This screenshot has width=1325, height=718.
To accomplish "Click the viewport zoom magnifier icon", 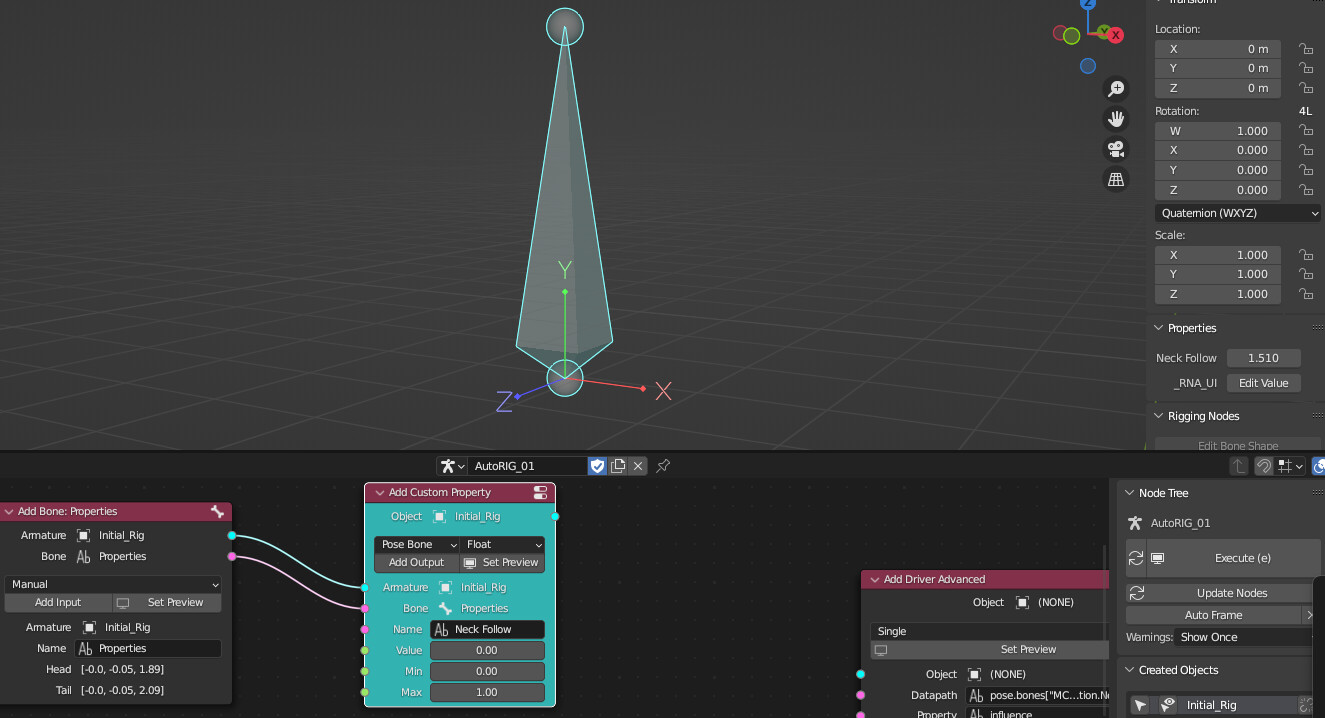I will pos(1116,88).
